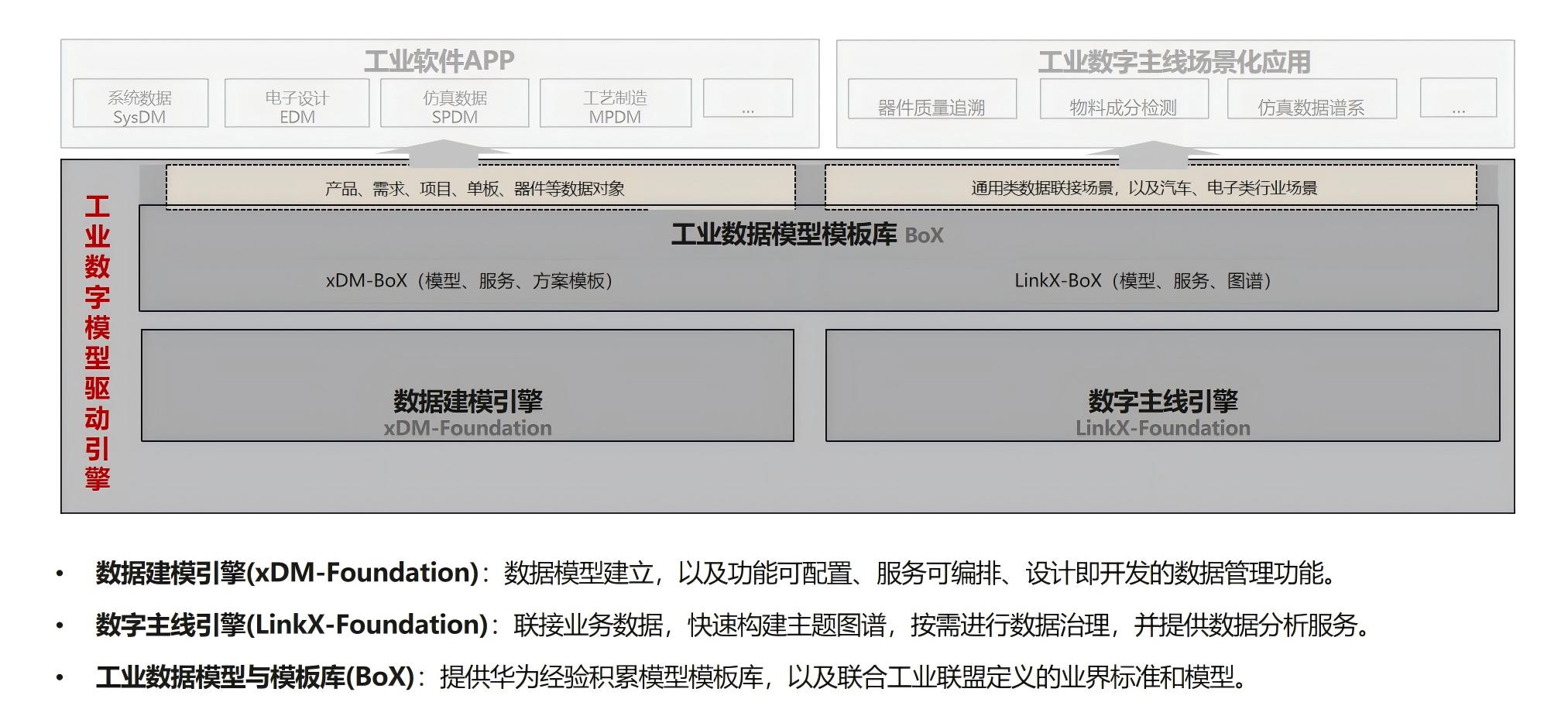The height and width of the screenshot is (716, 1568).
Task: Open the SPDM 仿真数据 module
Action: [457, 103]
